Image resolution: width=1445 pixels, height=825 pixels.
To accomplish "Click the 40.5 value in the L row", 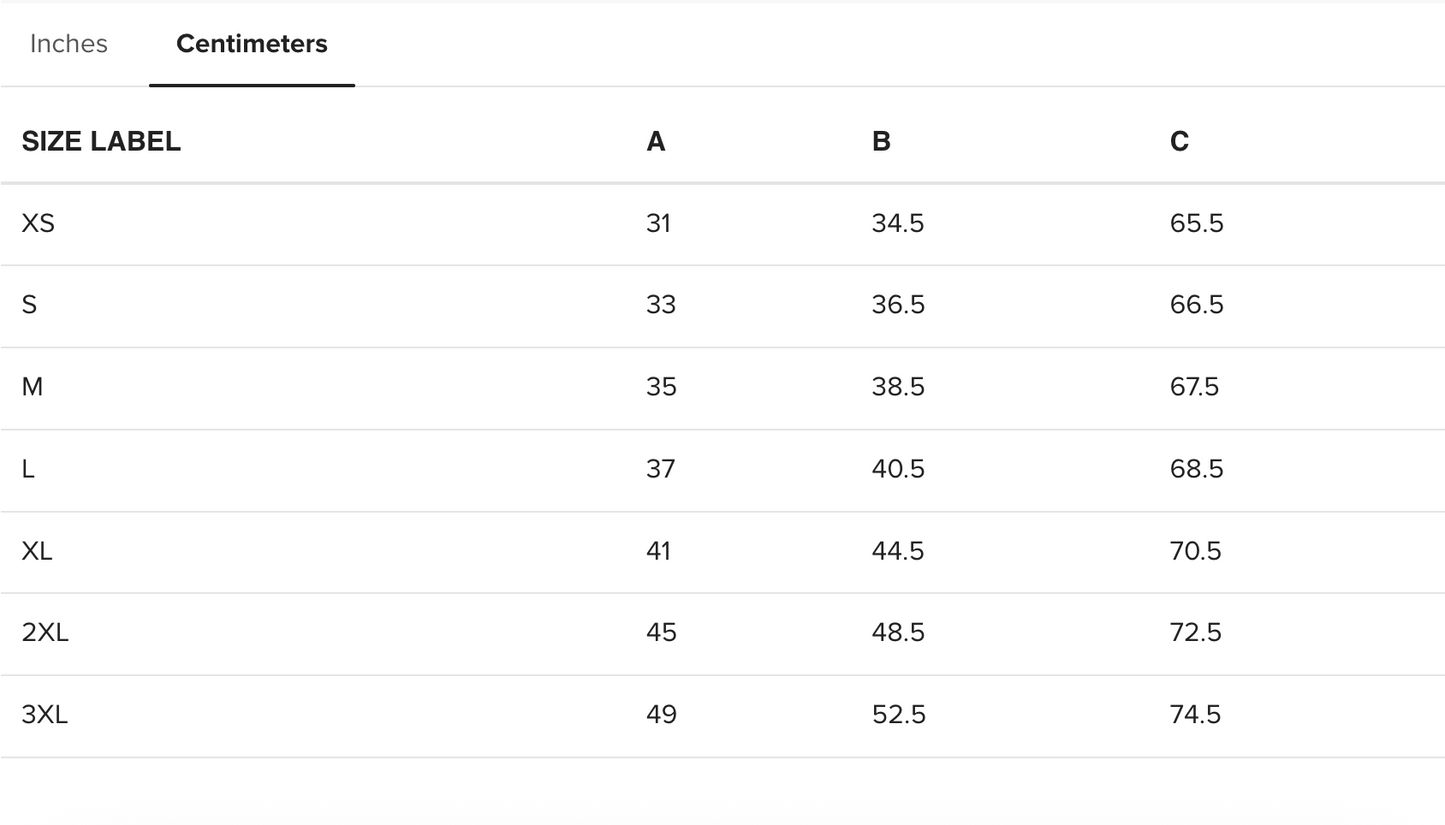I will coord(898,469).
